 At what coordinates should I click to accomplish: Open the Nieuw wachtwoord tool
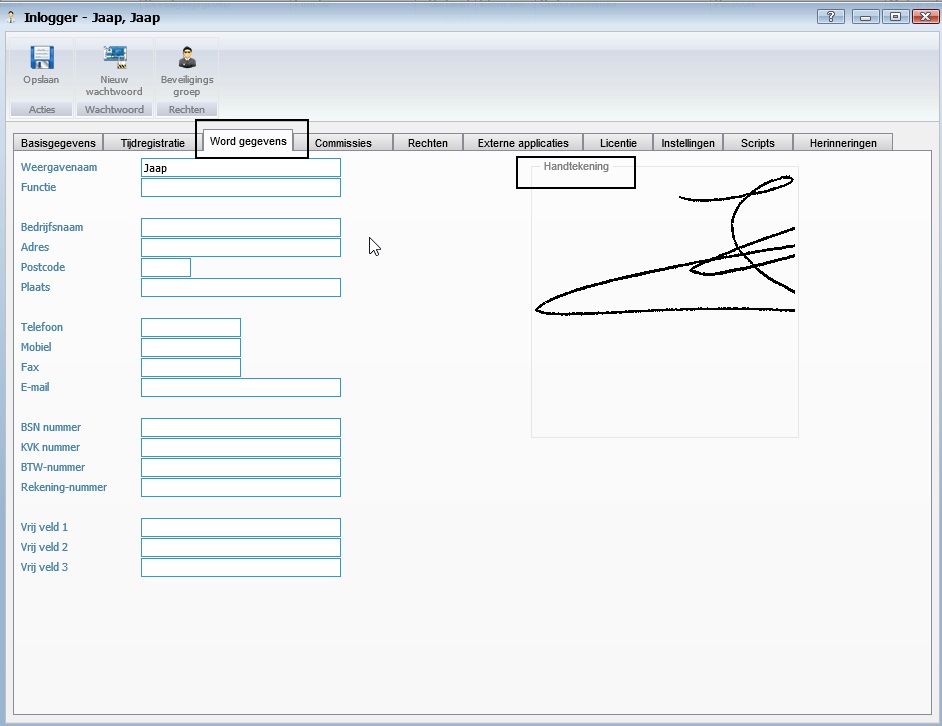114,59
